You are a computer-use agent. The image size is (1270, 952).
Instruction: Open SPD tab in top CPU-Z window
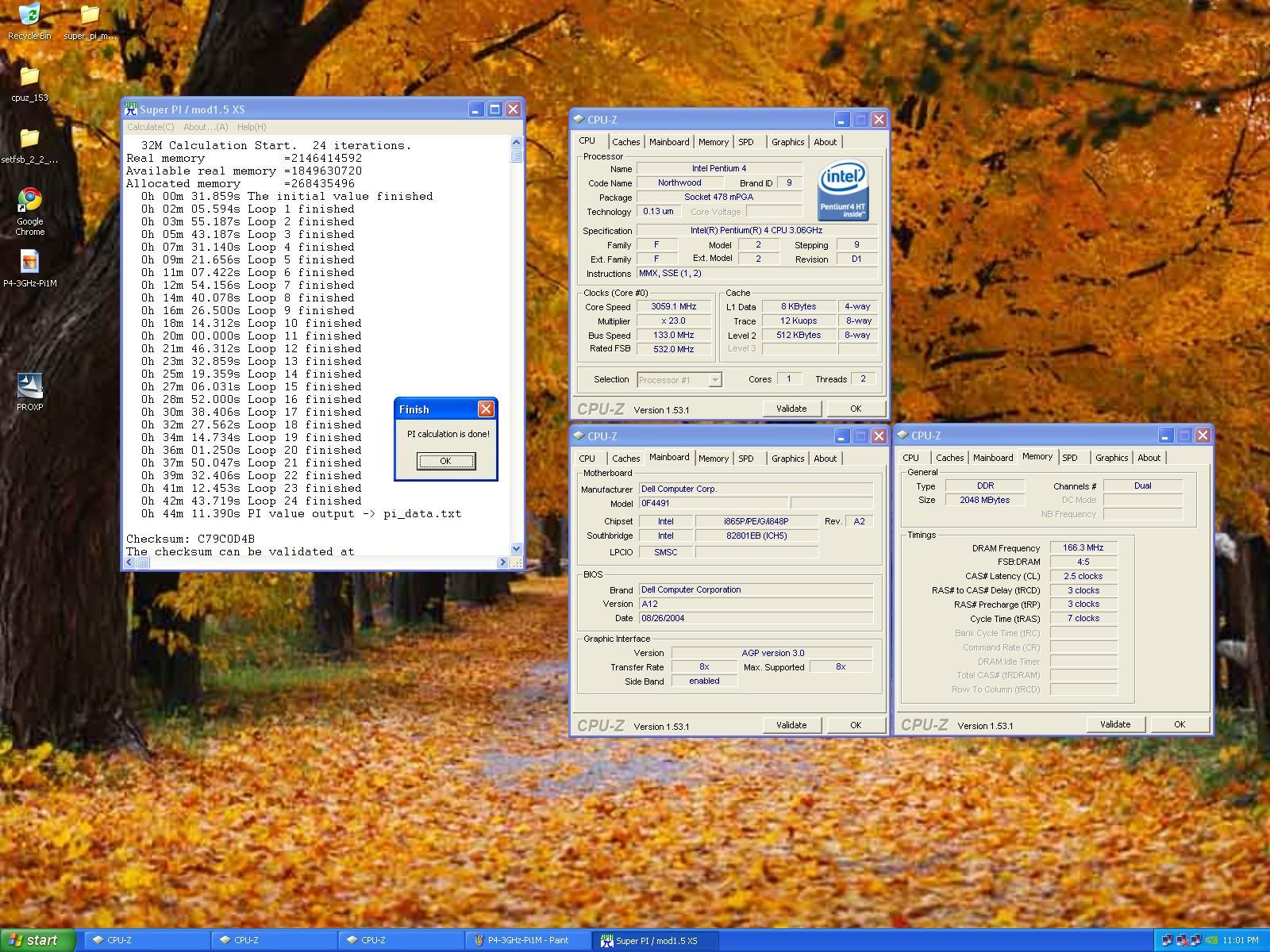tap(746, 142)
